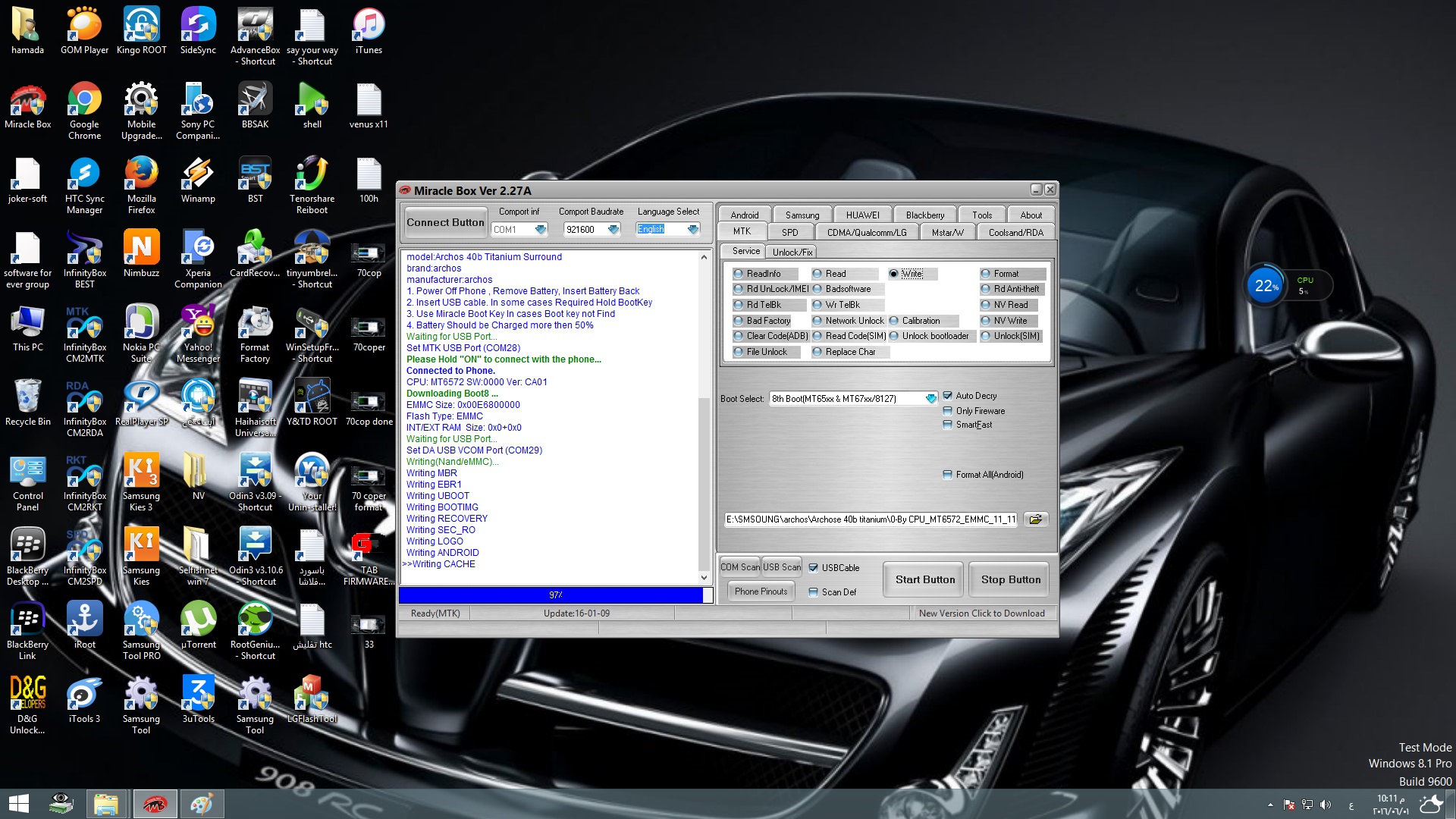Launch Yahoo! Messenger desktop icon
Screen dimensions: 1456x819
coord(198,334)
